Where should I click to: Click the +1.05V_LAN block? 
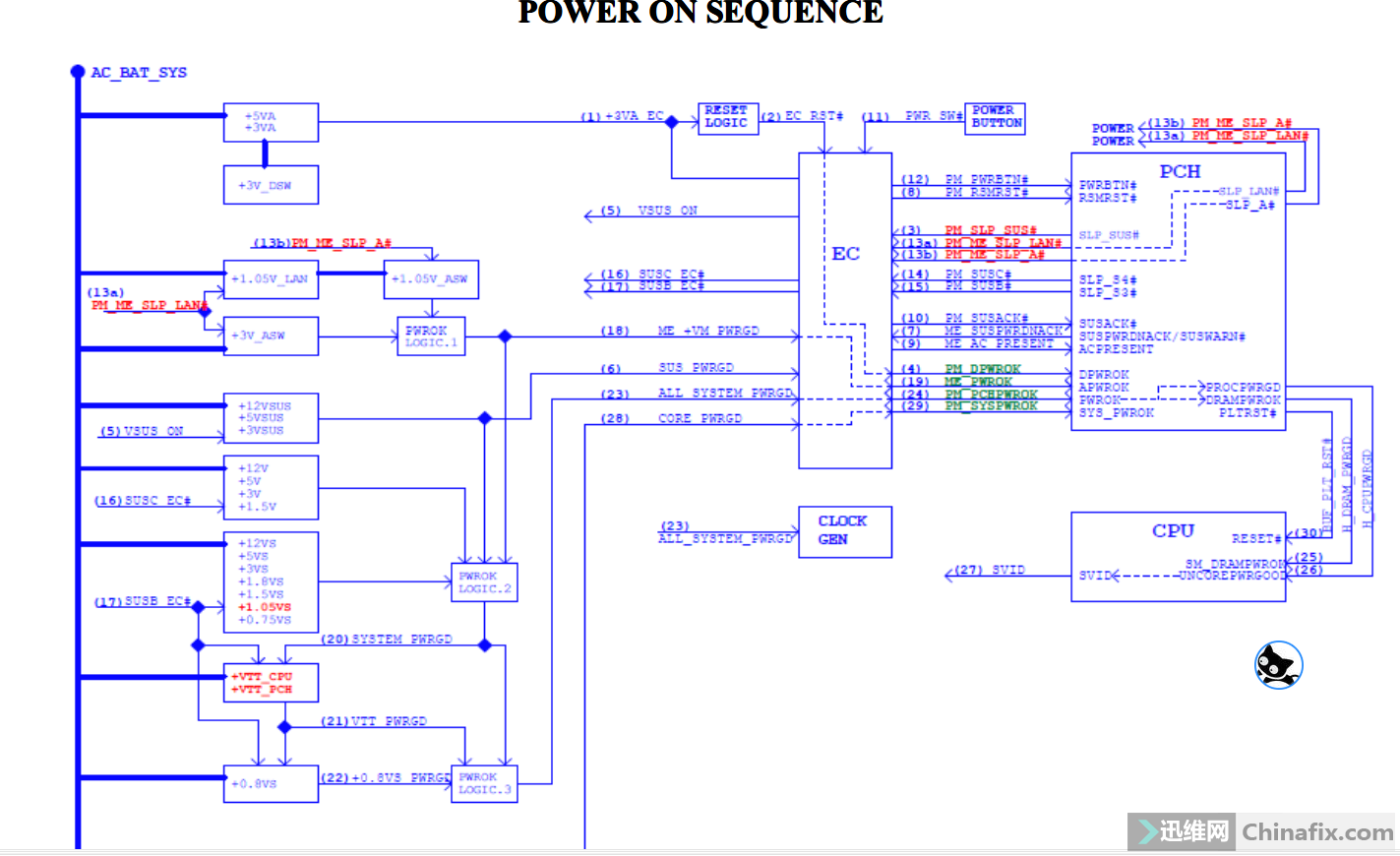click(x=271, y=279)
